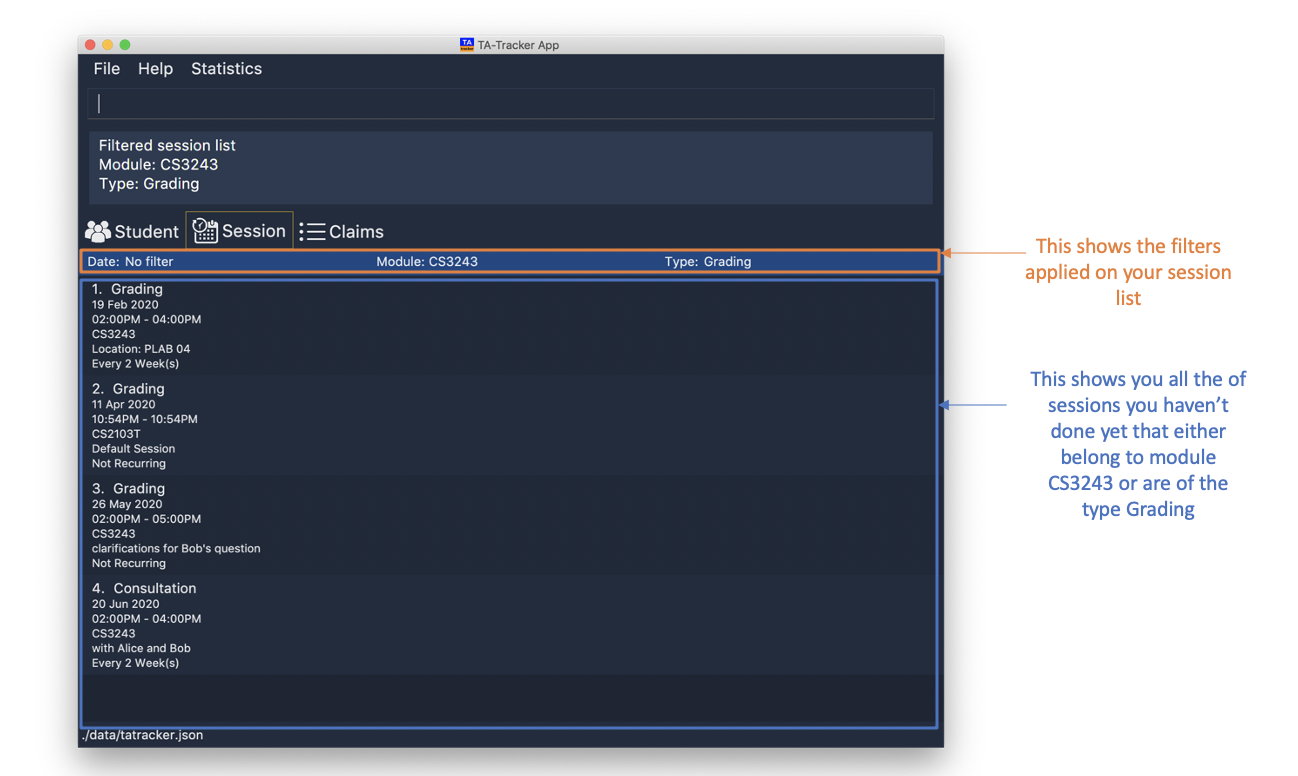
Task: Click the './data/tatracker.json' status bar path
Action: (142, 735)
